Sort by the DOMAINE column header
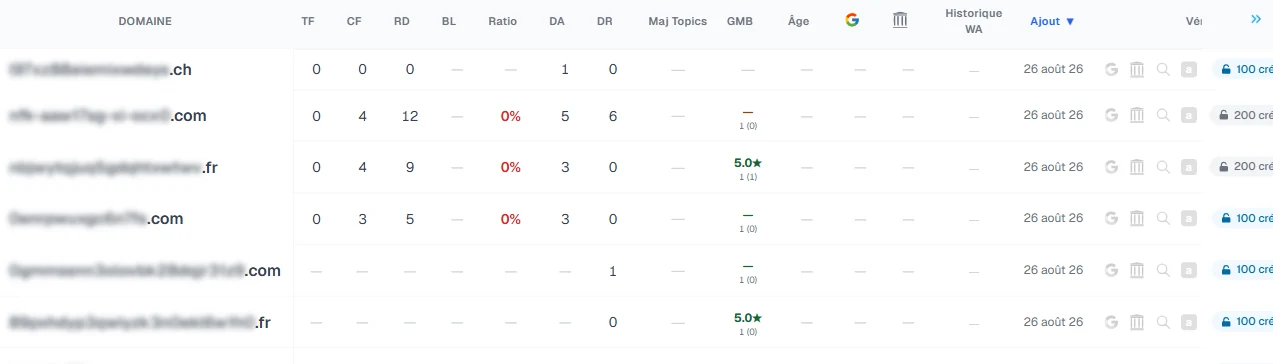The height and width of the screenshot is (364, 1273). (145, 21)
